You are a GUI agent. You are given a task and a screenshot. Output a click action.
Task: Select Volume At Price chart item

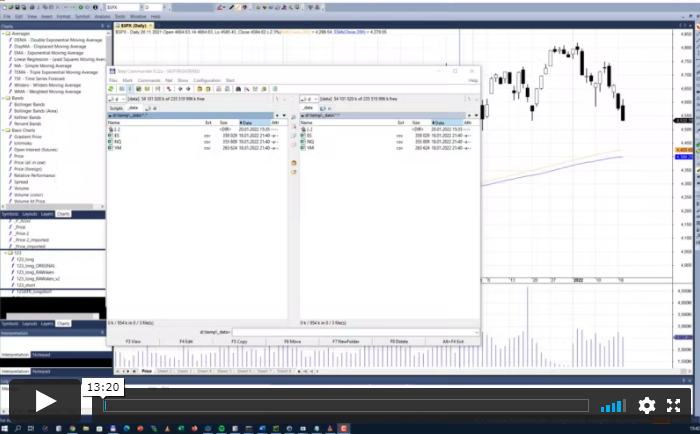(x=29, y=201)
